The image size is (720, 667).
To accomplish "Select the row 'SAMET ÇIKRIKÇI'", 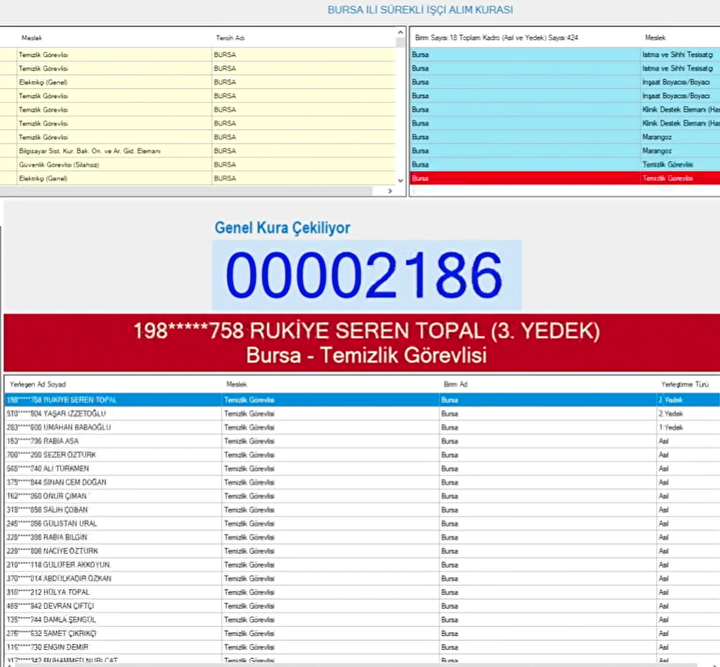I will pyautogui.click(x=362, y=633).
